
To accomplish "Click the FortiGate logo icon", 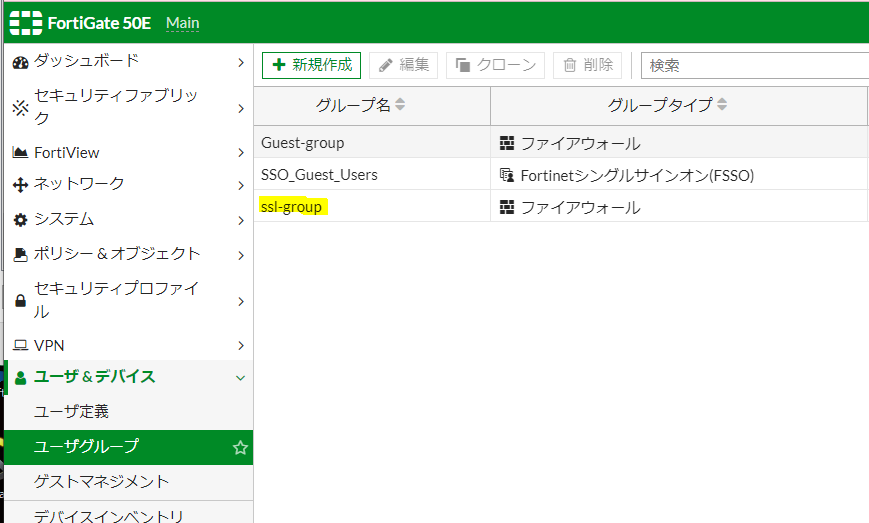I will (x=25, y=23).
